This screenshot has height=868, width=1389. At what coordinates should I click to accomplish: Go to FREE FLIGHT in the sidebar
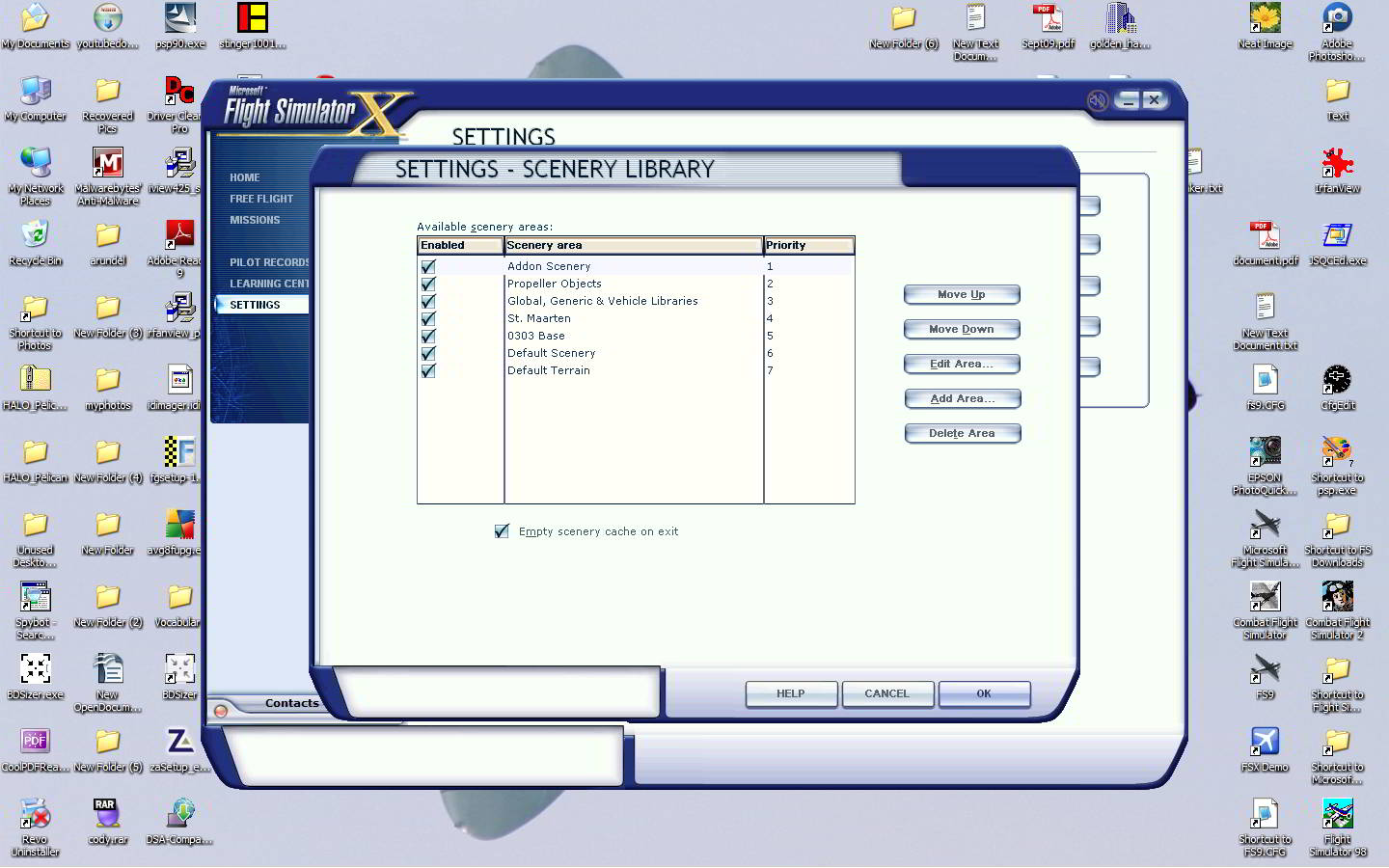(x=261, y=199)
